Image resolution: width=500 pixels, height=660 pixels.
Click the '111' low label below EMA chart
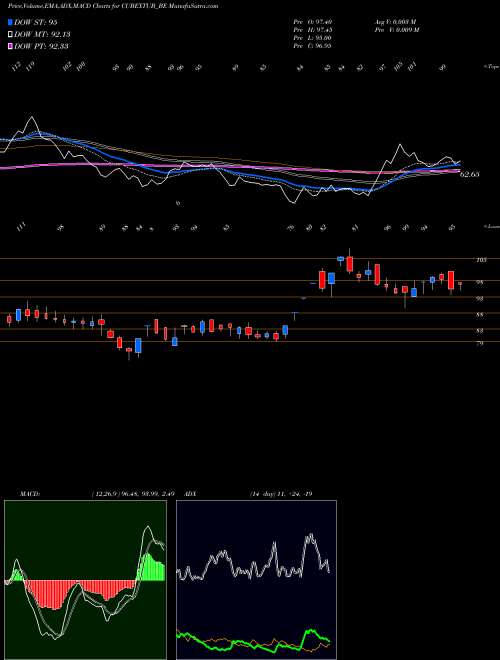coord(22,227)
